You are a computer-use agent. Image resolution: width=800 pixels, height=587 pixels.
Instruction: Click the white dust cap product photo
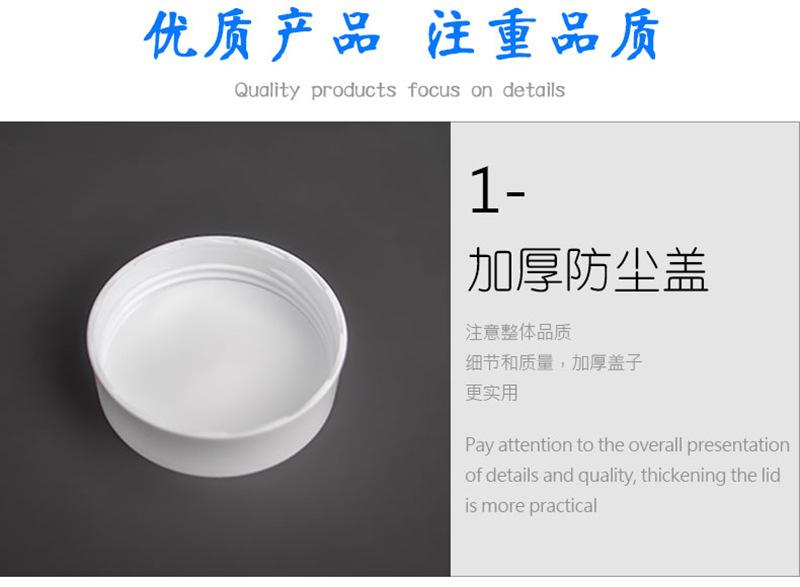pos(217,356)
